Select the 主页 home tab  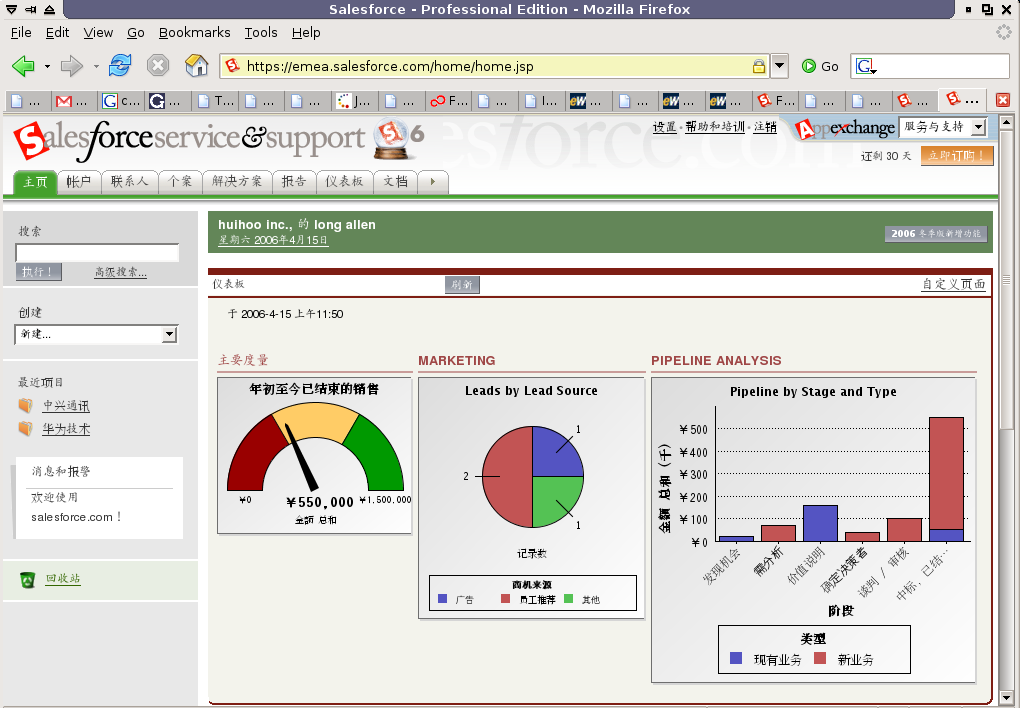35,182
